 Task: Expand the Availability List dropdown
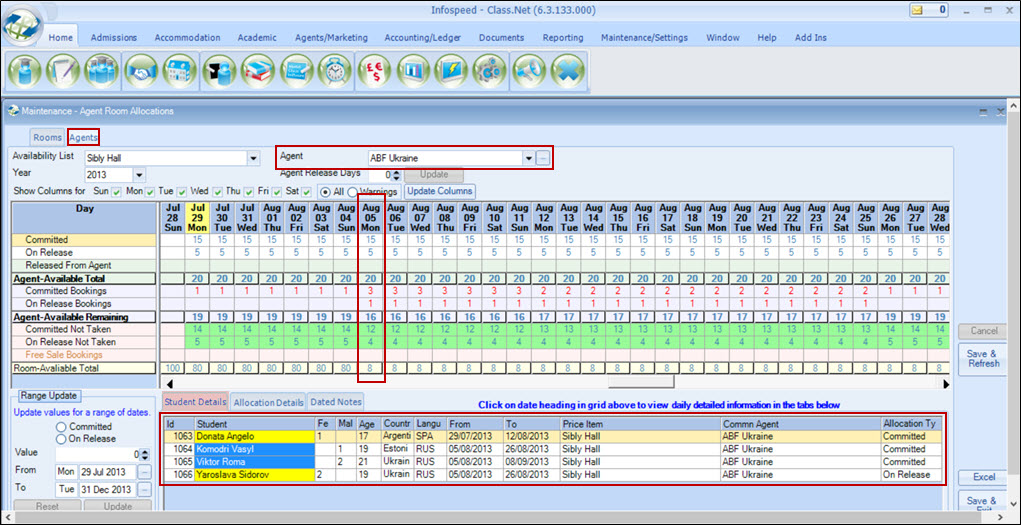253,158
